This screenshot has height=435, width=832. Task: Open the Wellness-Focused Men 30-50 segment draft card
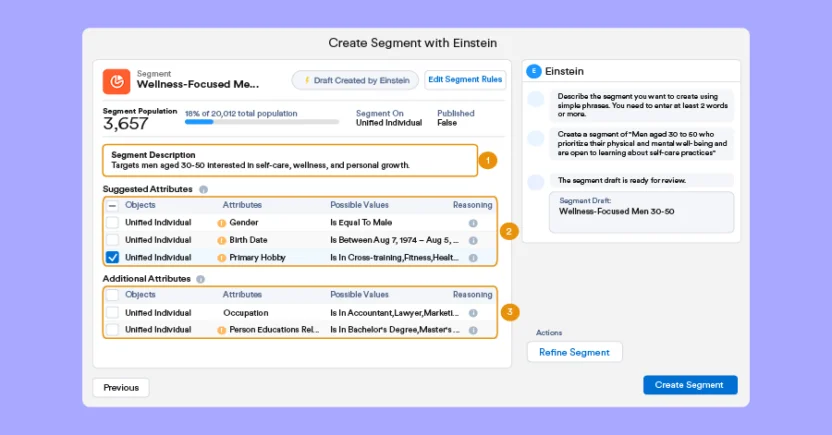coord(642,212)
